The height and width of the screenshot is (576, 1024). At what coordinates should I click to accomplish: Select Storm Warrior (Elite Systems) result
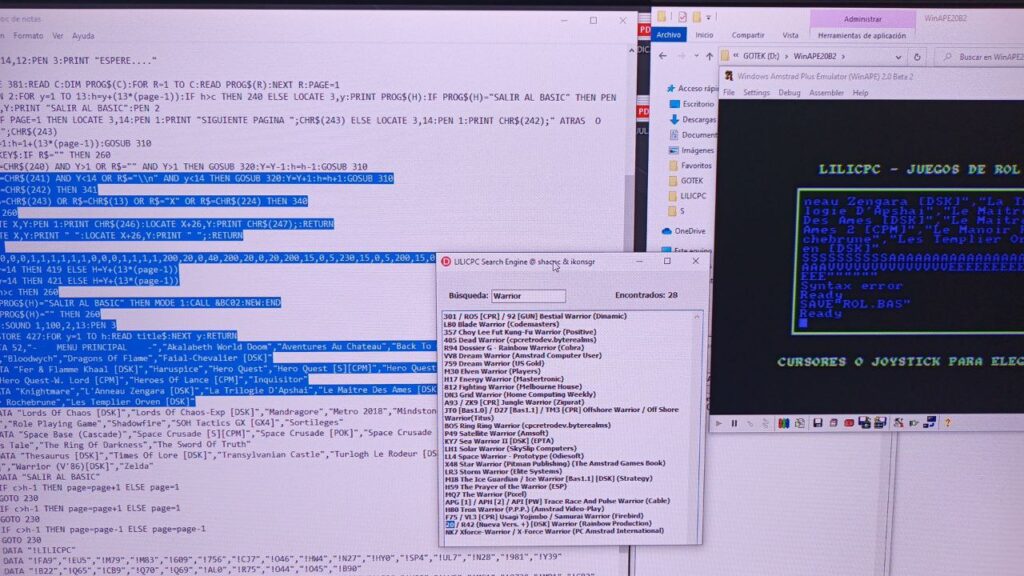coord(502,471)
